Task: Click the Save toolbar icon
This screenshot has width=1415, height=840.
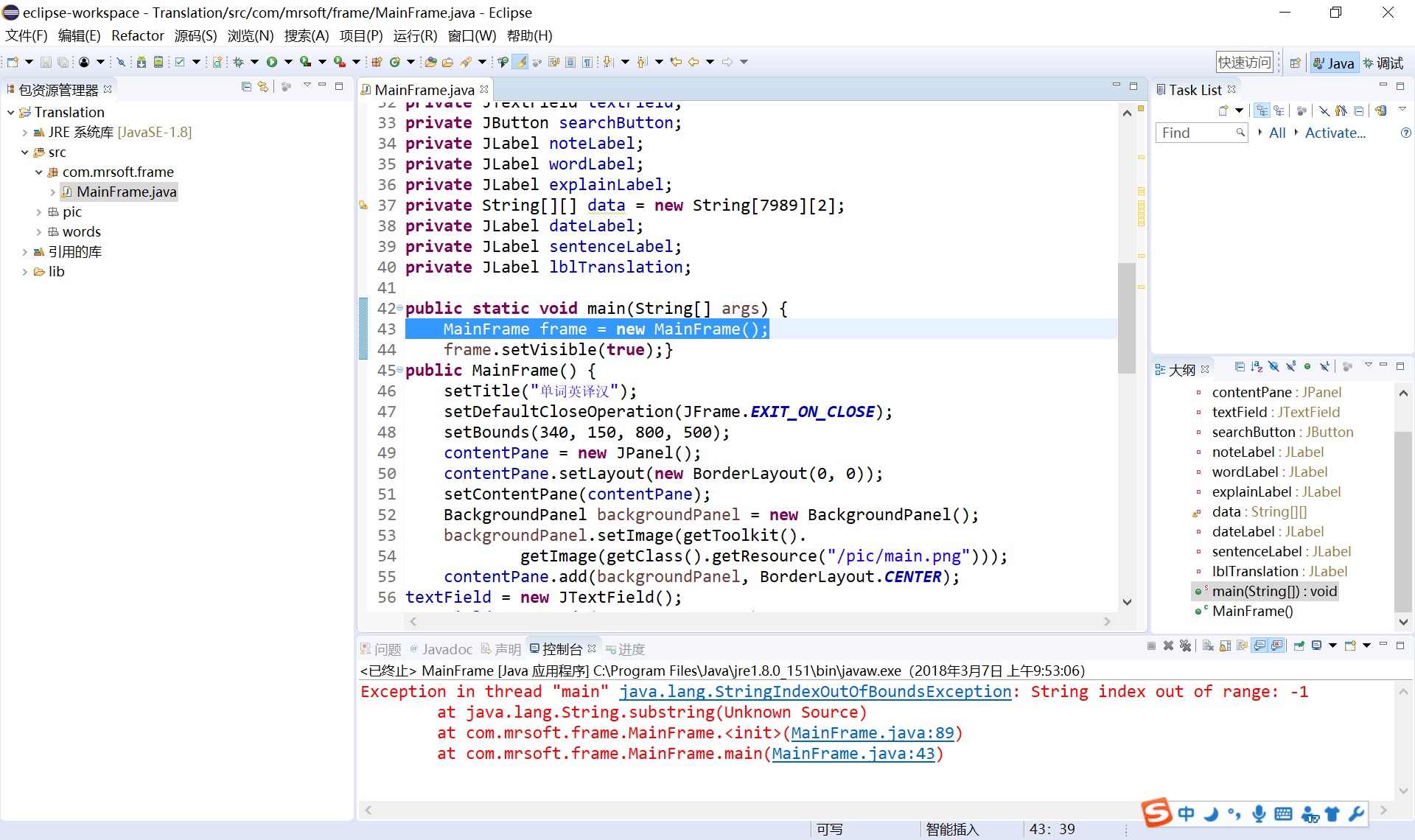Action: click(x=46, y=62)
